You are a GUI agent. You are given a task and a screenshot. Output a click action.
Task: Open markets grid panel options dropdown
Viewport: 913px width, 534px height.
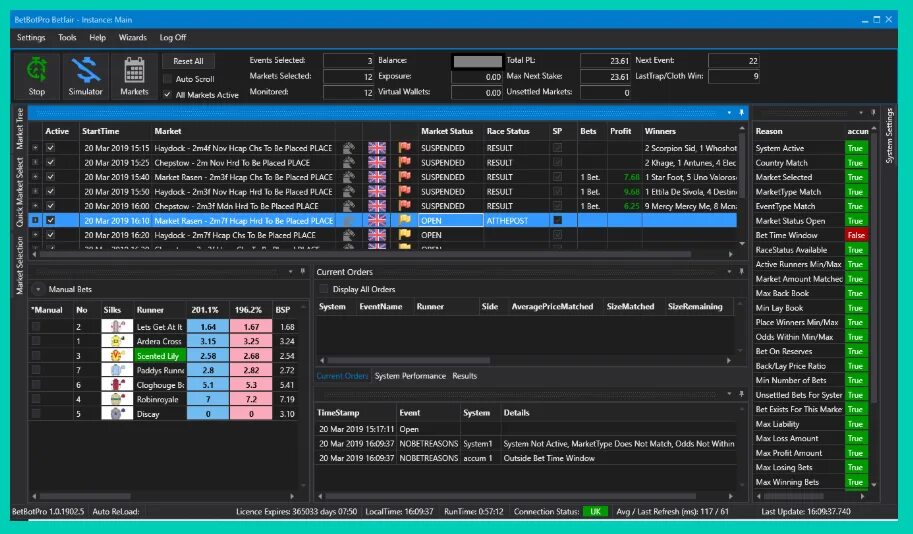point(729,112)
